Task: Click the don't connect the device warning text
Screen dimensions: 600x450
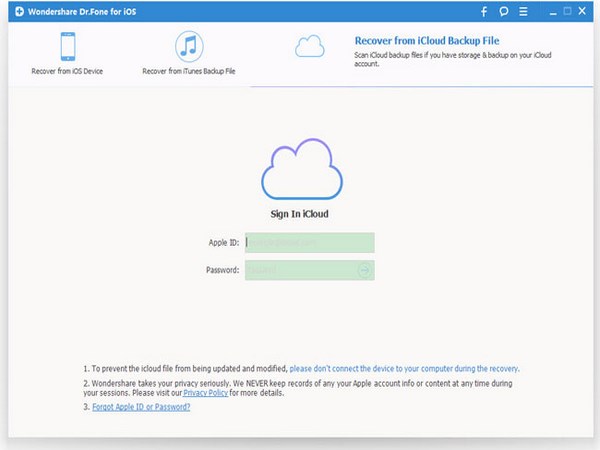Action: coord(404,369)
